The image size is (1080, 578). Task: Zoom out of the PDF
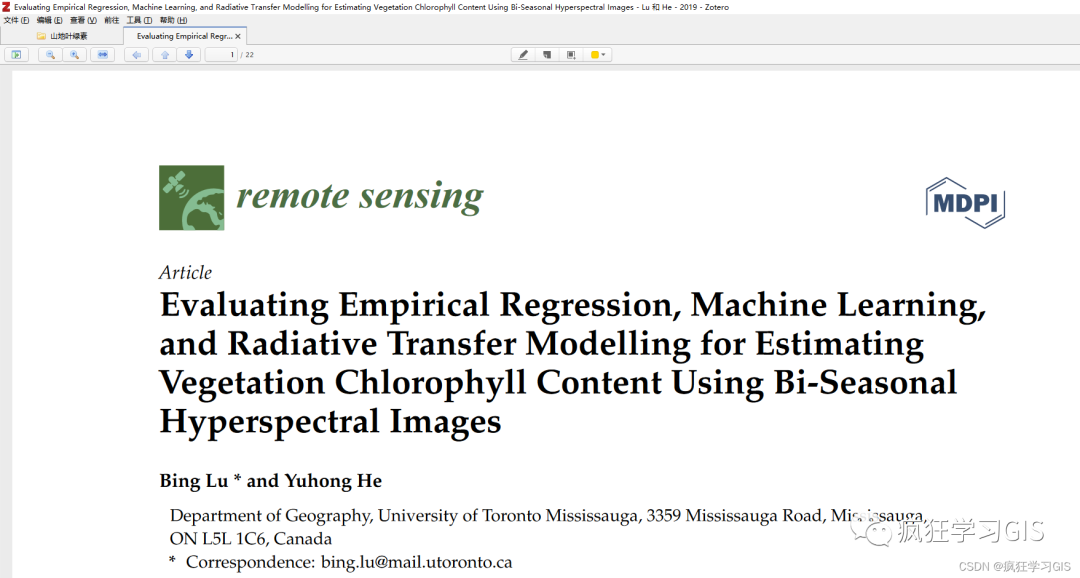coord(50,54)
